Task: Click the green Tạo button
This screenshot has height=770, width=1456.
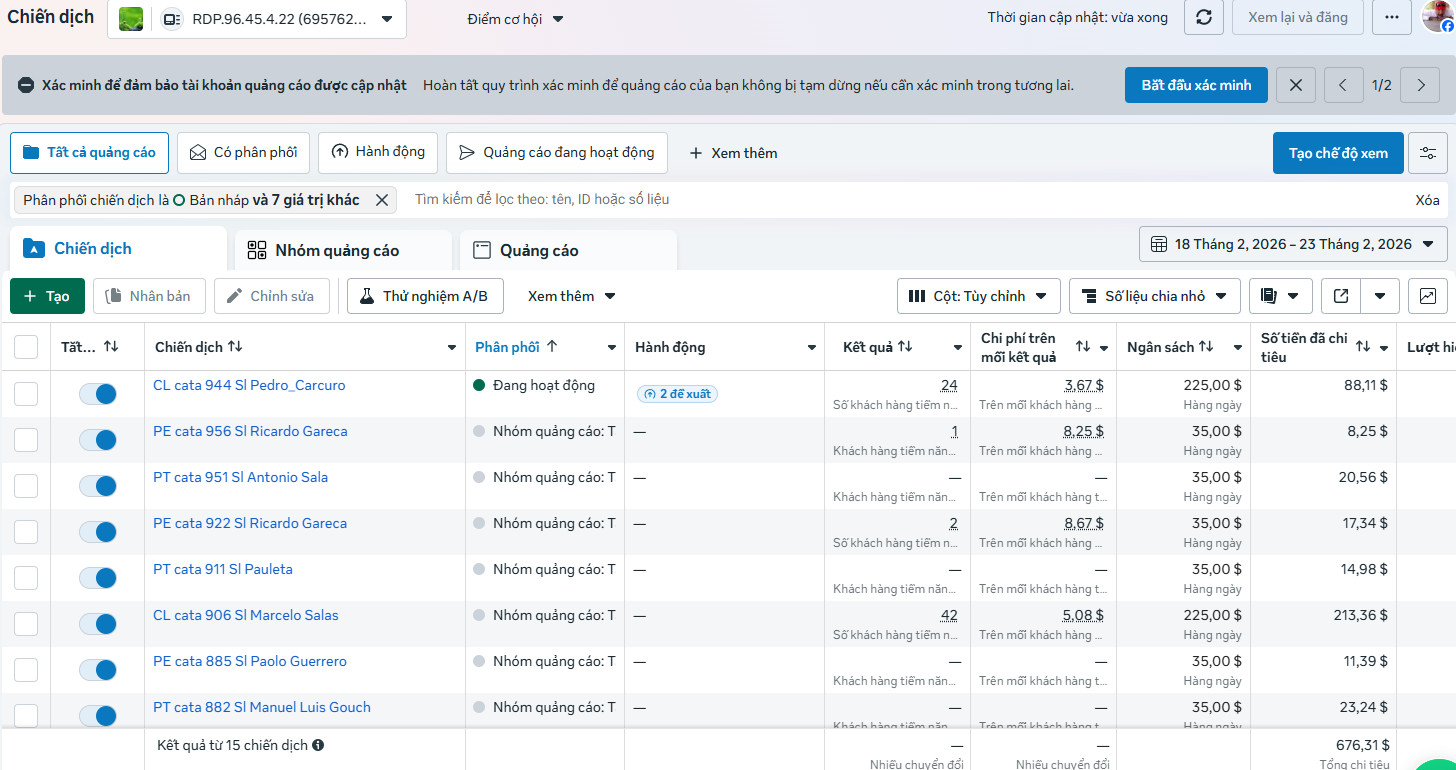Action: pyautogui.click(x=47, y=296)
